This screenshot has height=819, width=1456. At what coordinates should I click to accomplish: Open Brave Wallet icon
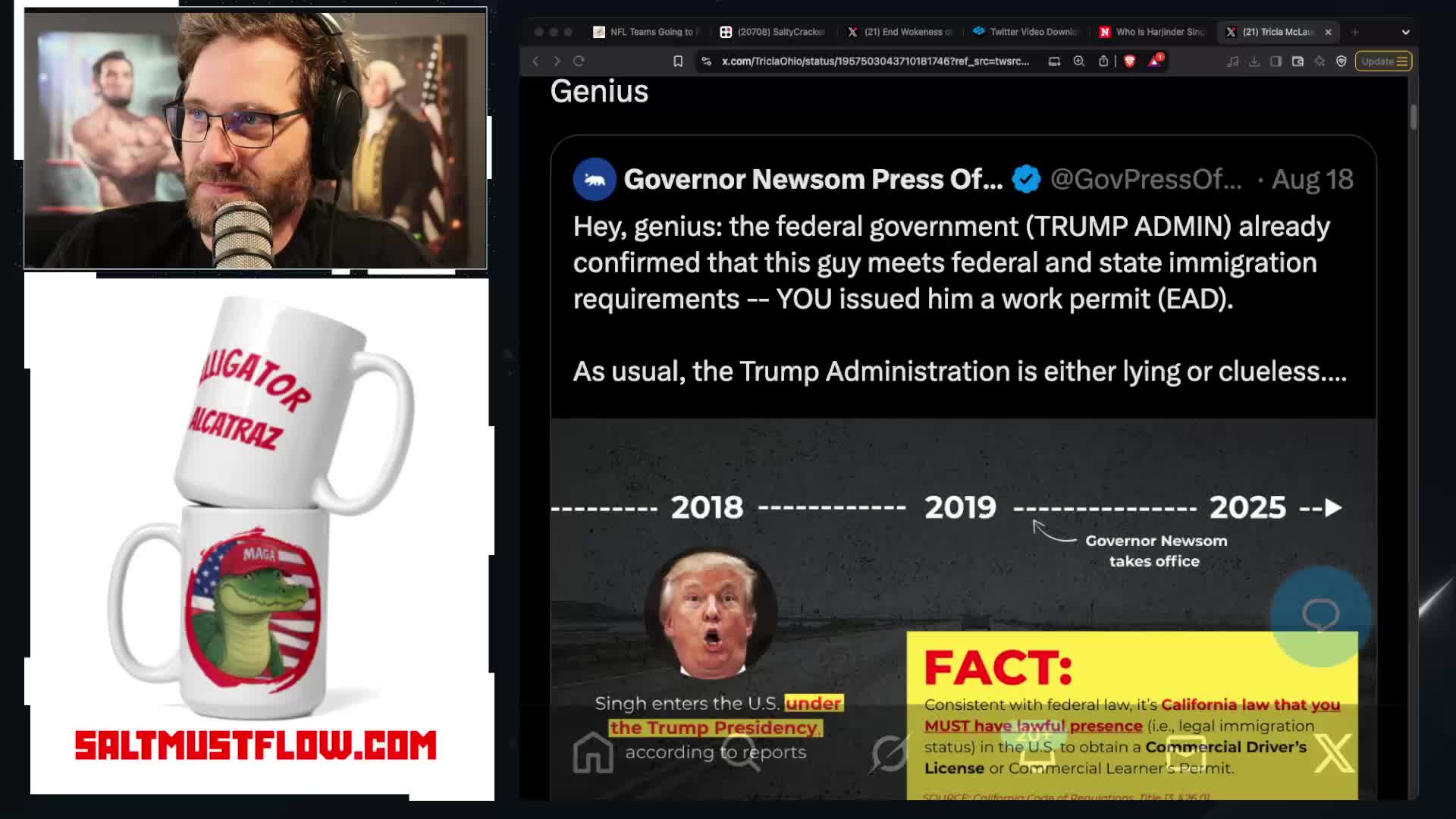(1298, 61)
